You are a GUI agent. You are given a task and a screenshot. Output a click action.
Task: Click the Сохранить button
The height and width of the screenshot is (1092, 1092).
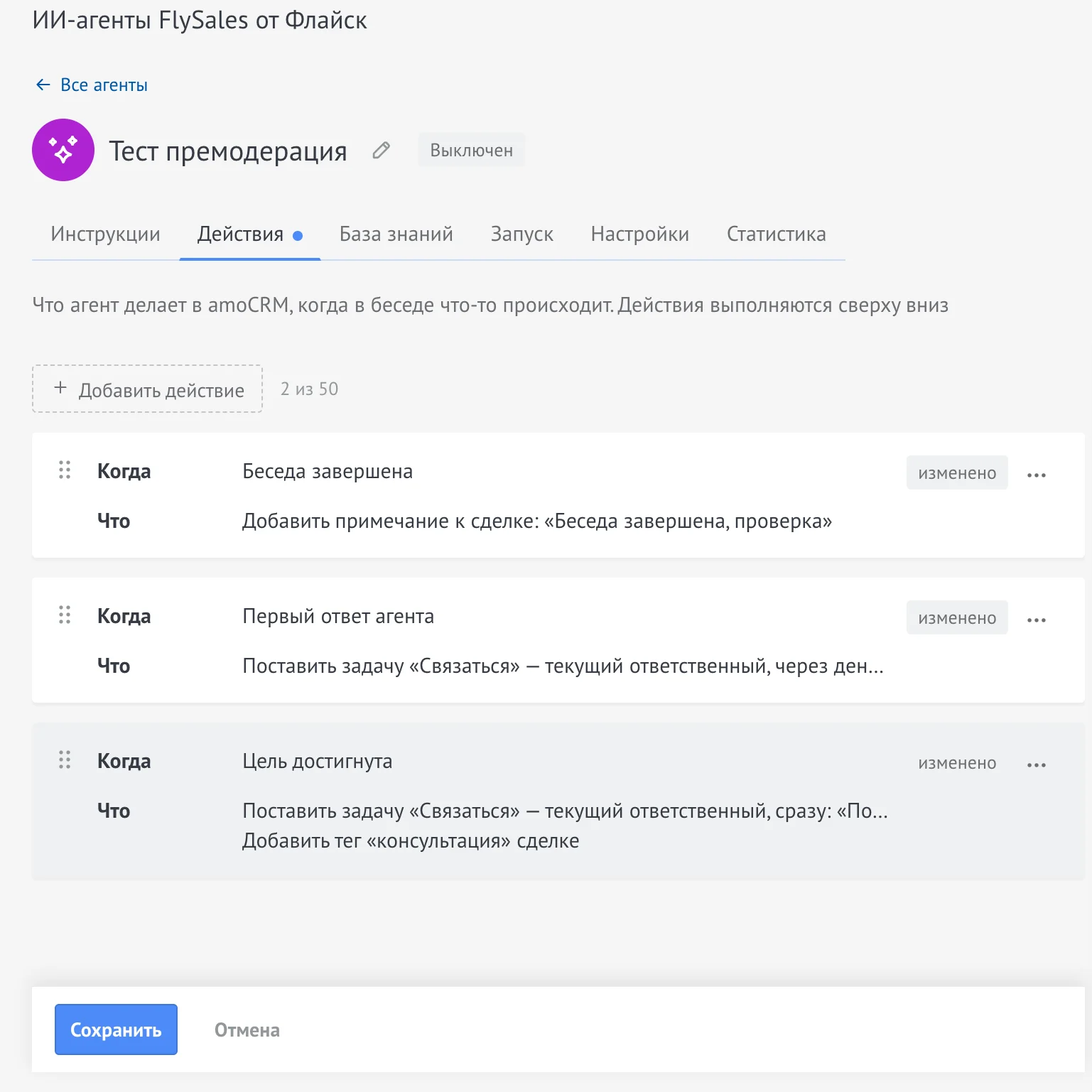point(116,1029)
